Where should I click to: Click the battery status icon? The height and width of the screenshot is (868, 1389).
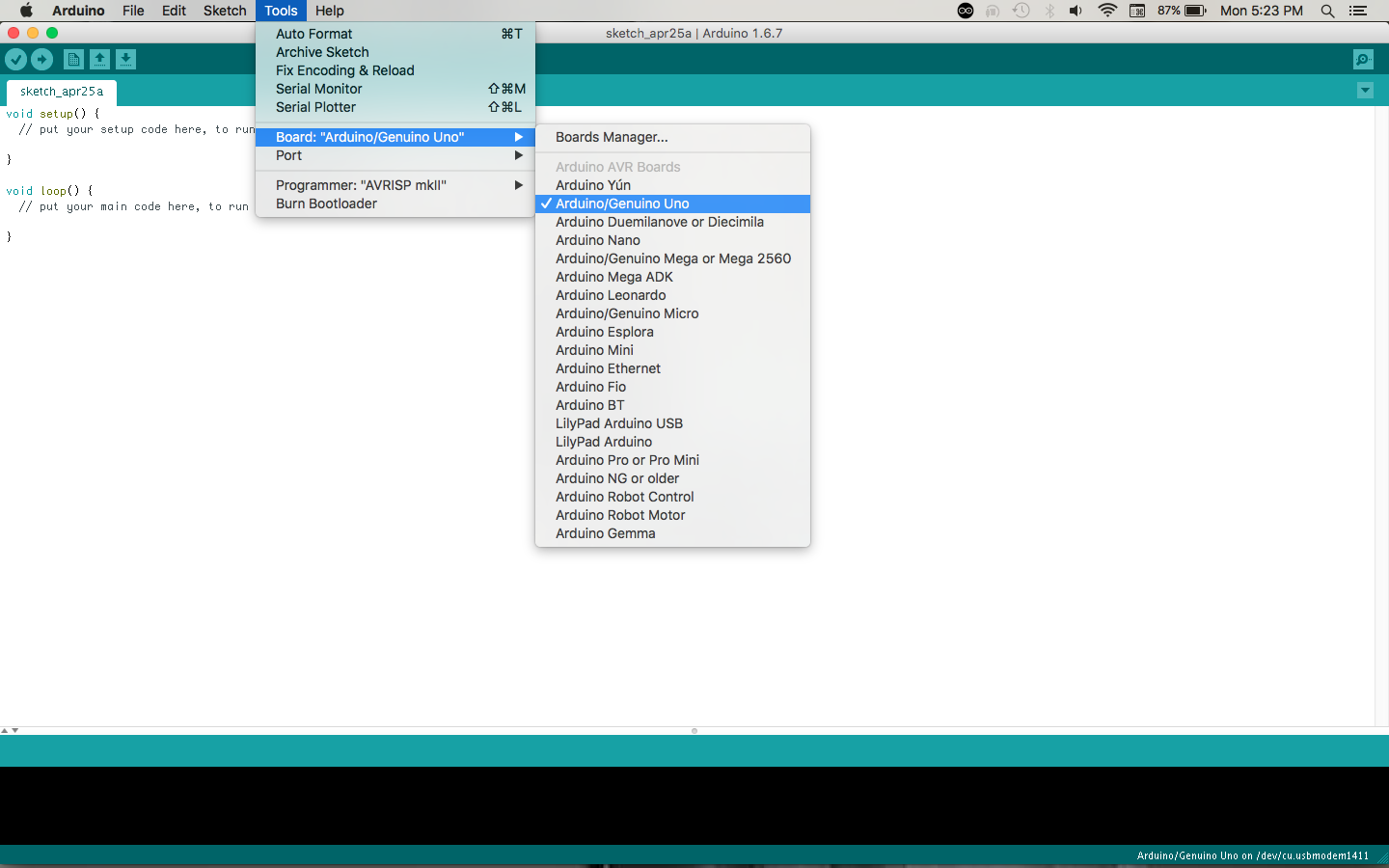(x=1195, y=11)
